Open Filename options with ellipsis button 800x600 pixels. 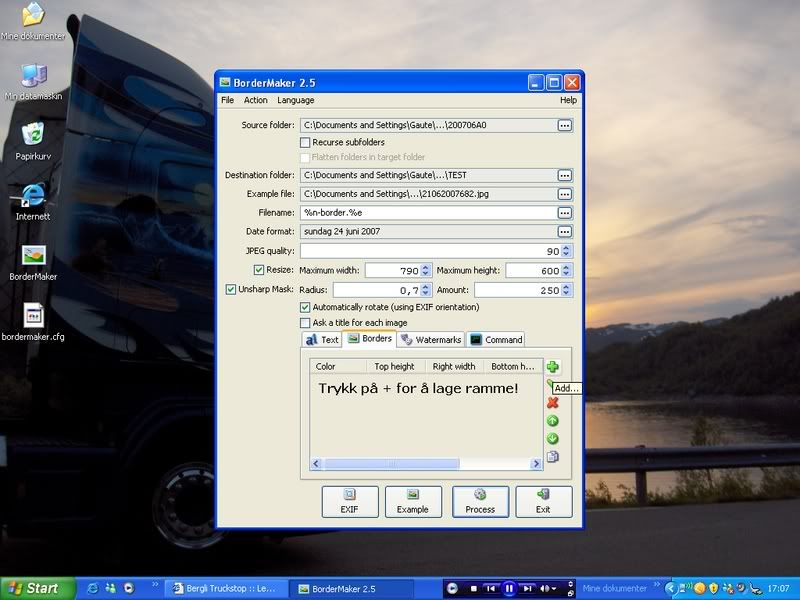564,213
